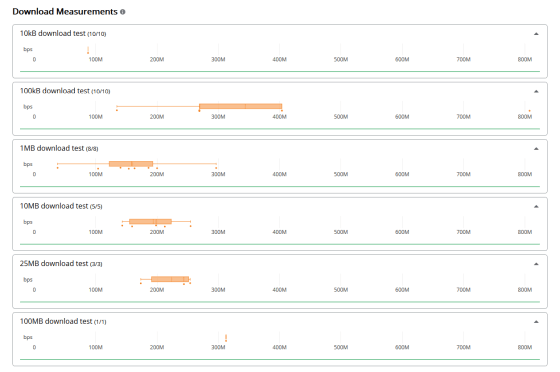
Task: Click the 100kB test outlier point near 800M
Action: (x=530, y=111)
